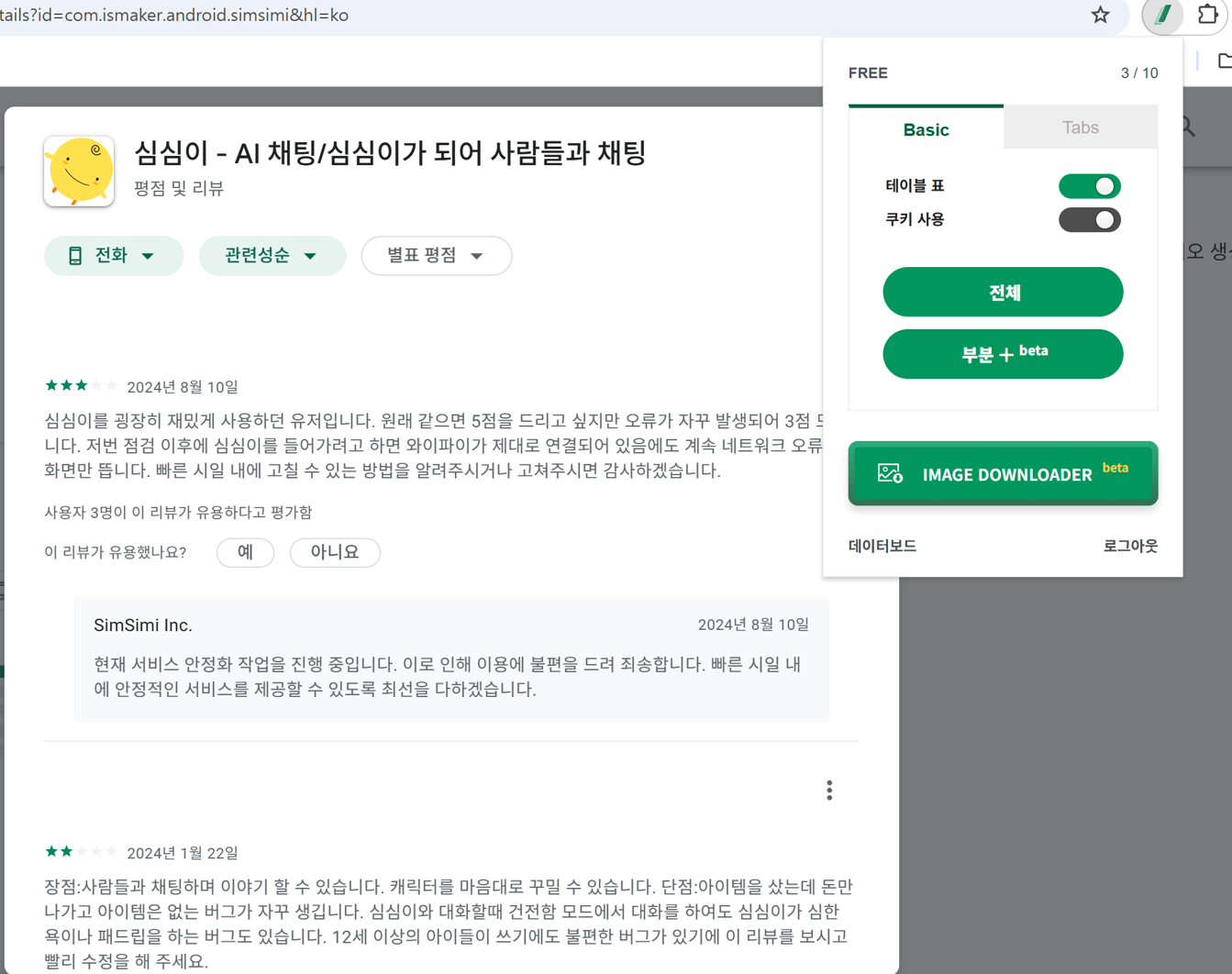Click the green feather extension icon
Screen dimensions: 1232x974
coord(1162,15)
